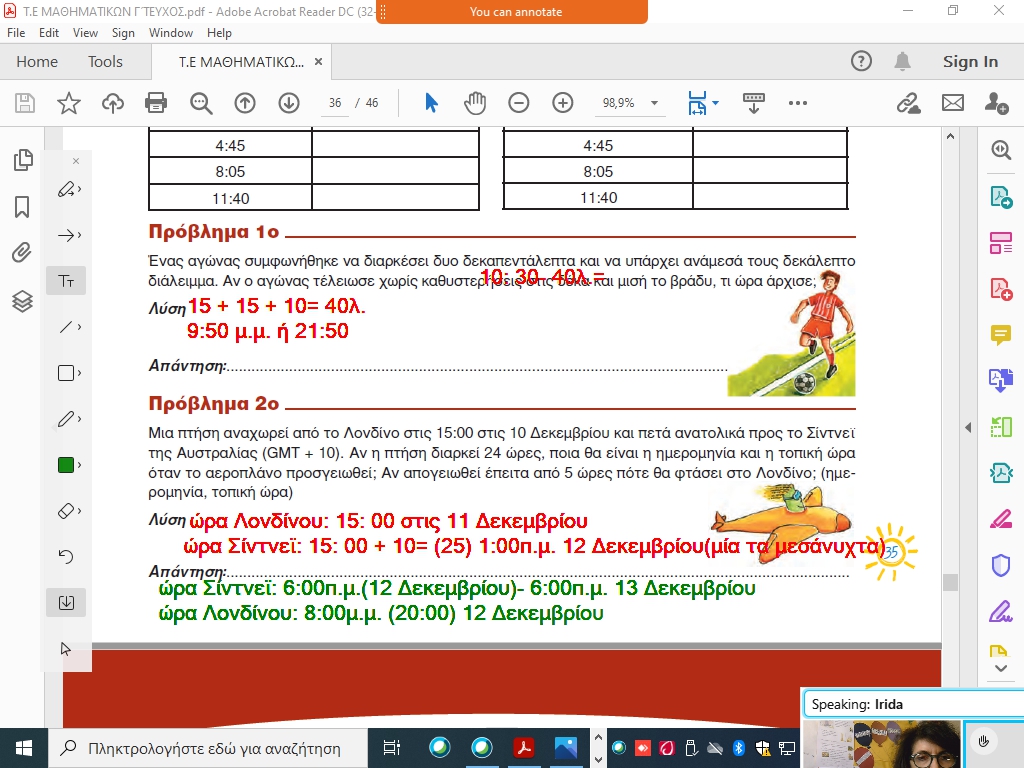This screenshot has width=1024, height=768.
Task: Open Adobe Acrobat from the taskbar
Action: (524, 747)
